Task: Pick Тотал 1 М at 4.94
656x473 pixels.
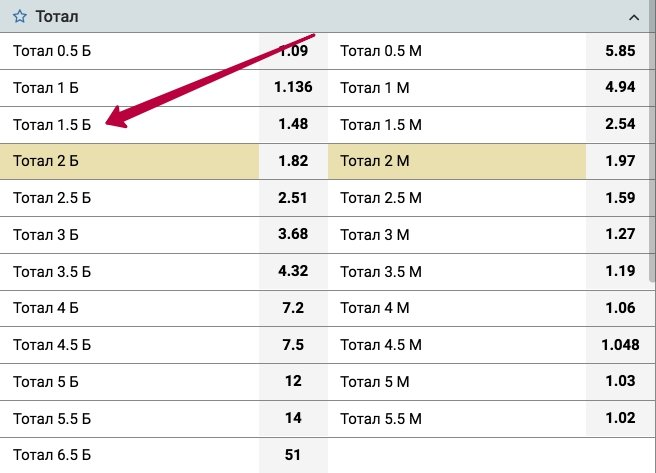Action: click(620, 87)
